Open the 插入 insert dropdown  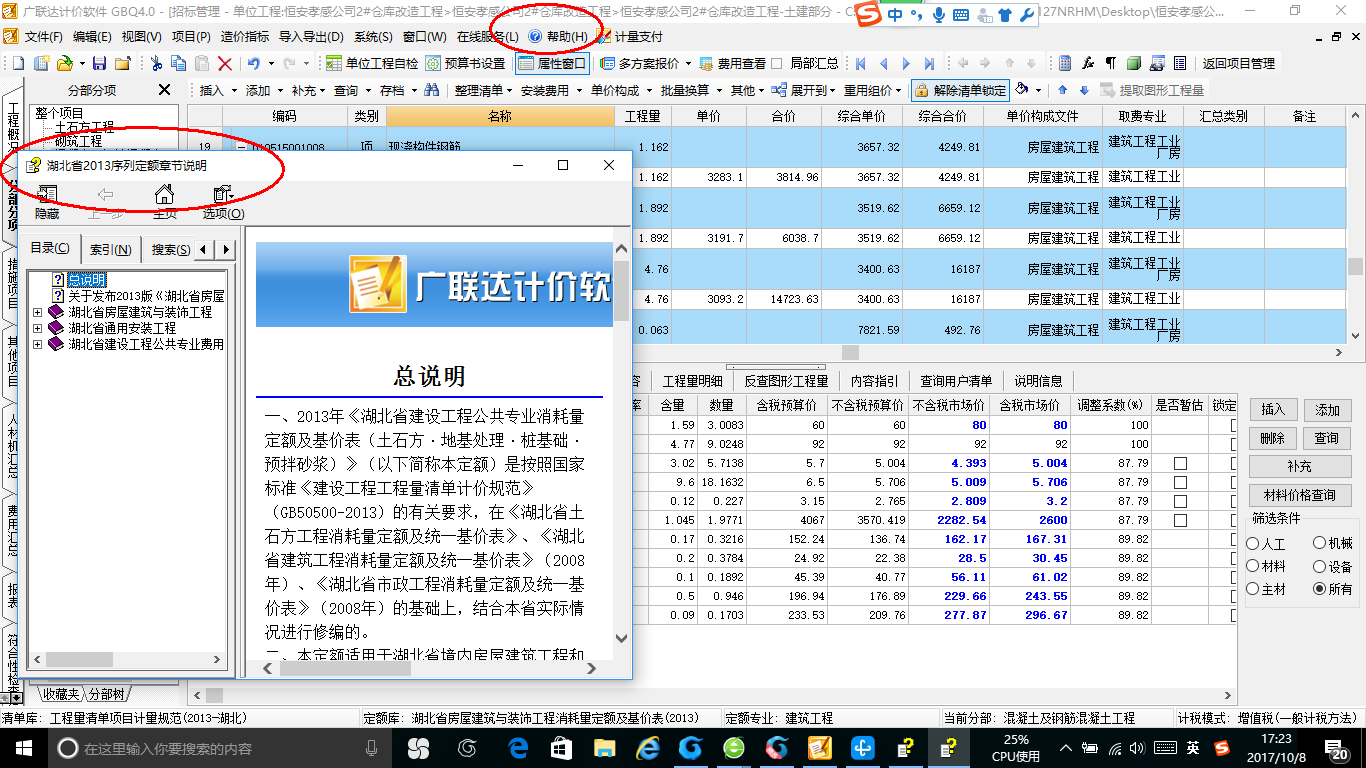click(x=218, y=90)
